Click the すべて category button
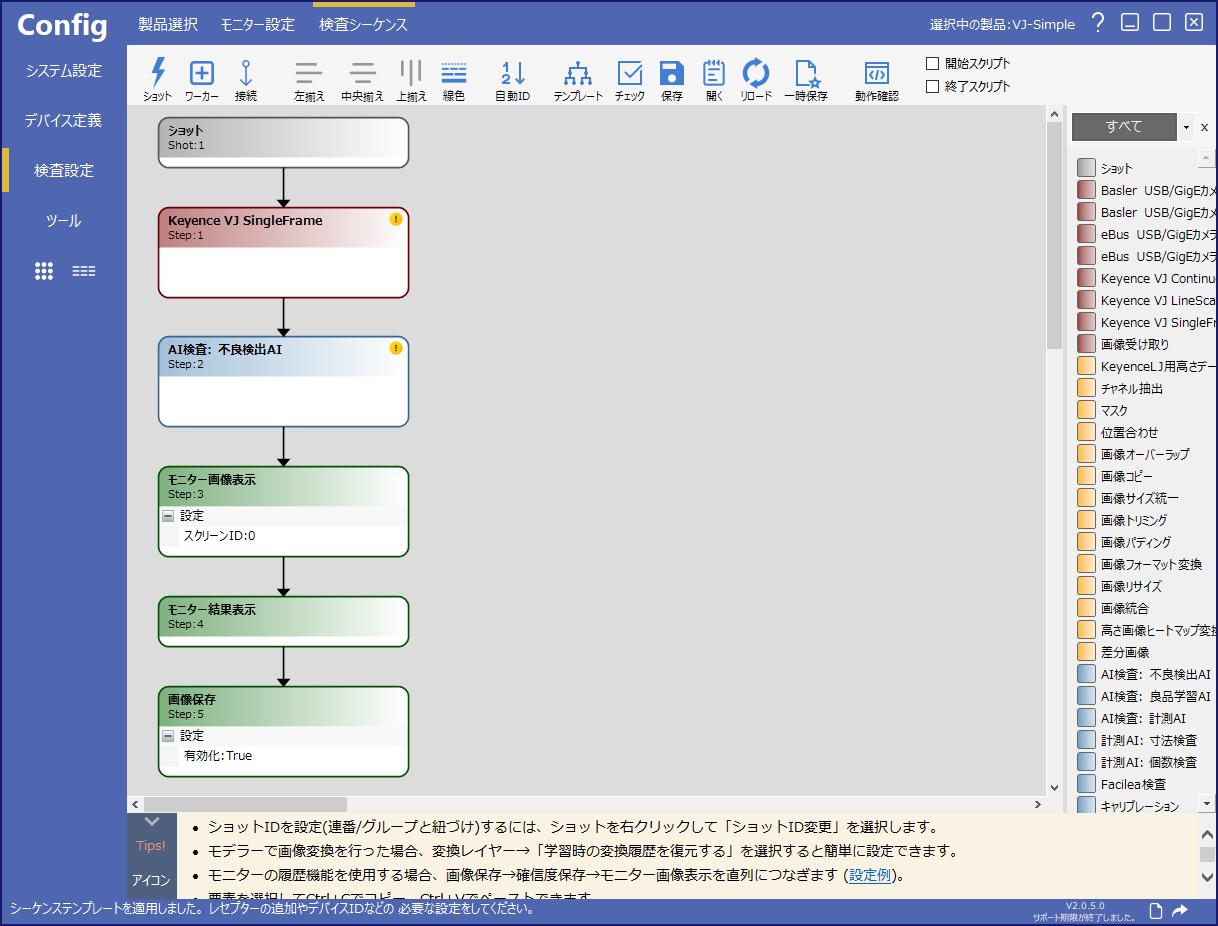Viewport: 1218px width, 926px height. pyautogui.click(x=1124, y=127)
